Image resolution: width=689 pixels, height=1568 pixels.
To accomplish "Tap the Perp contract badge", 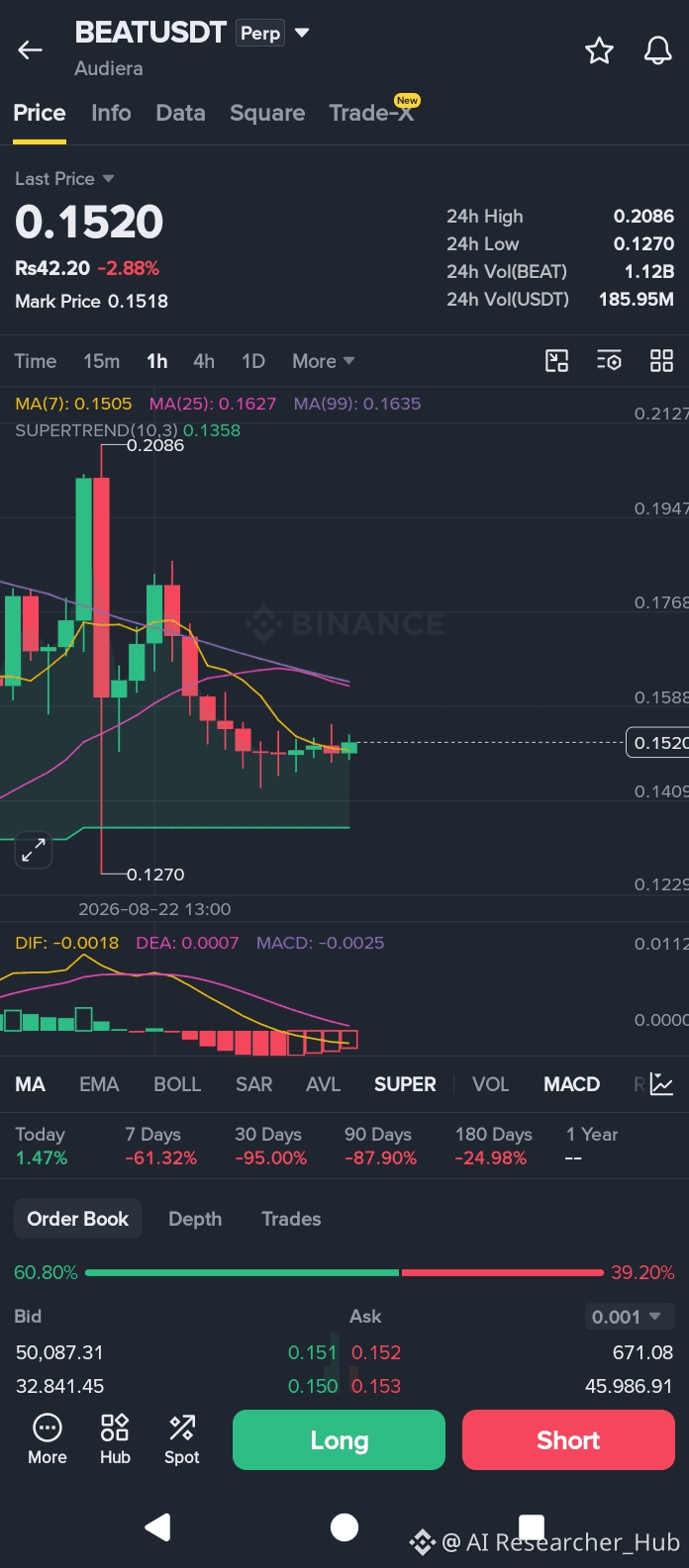I will tap(260, 34).
